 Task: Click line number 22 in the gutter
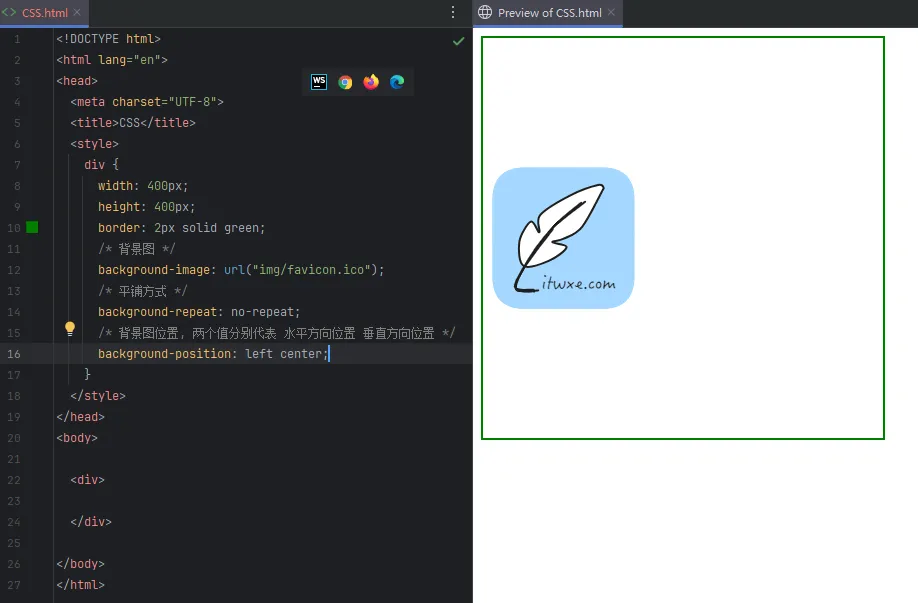(x=13, y=480)
